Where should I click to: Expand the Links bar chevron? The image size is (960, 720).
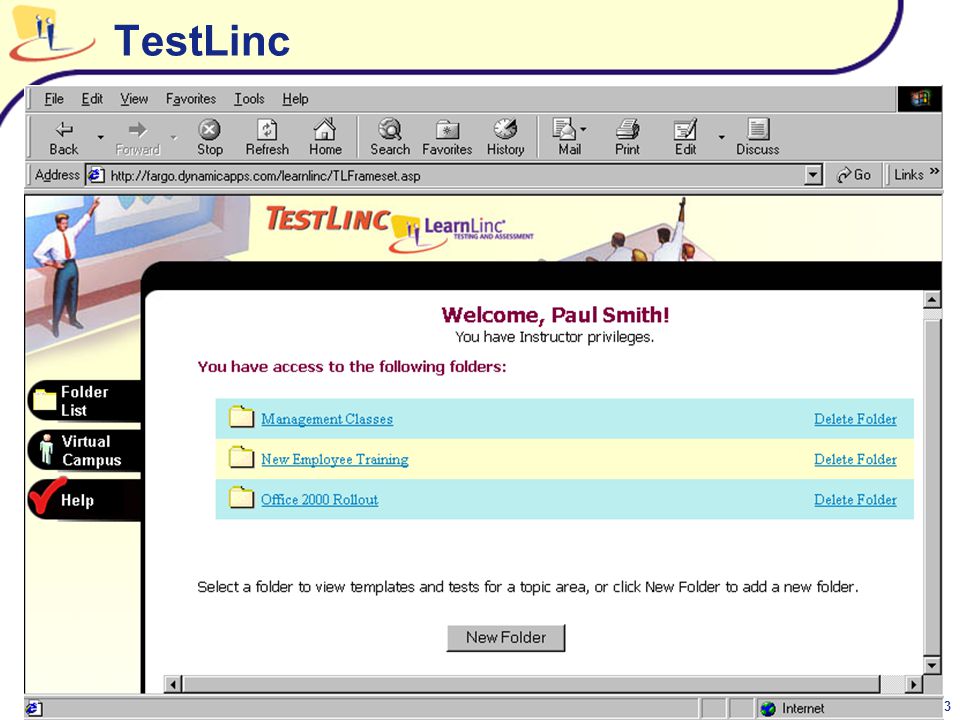point(934,171)
